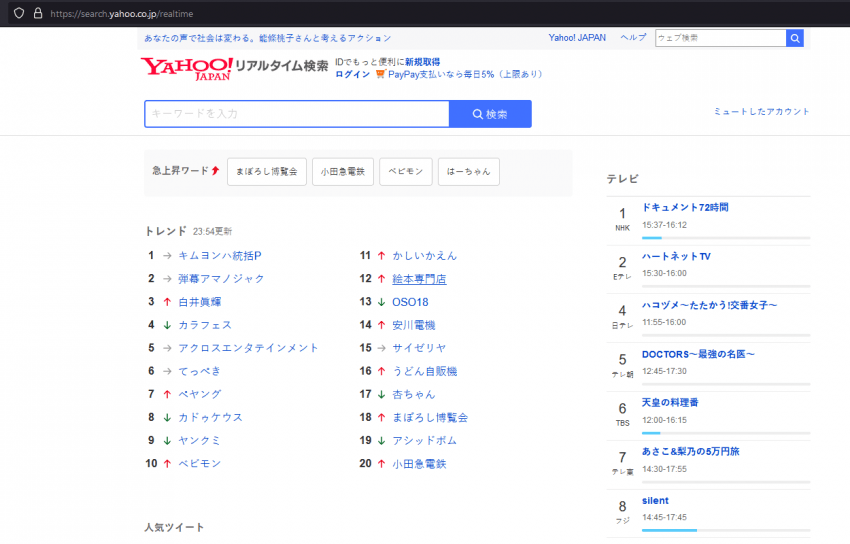Click the progress bar under silent
The height and width of the screenshot is (544, 850).
[x=726, y=530]
